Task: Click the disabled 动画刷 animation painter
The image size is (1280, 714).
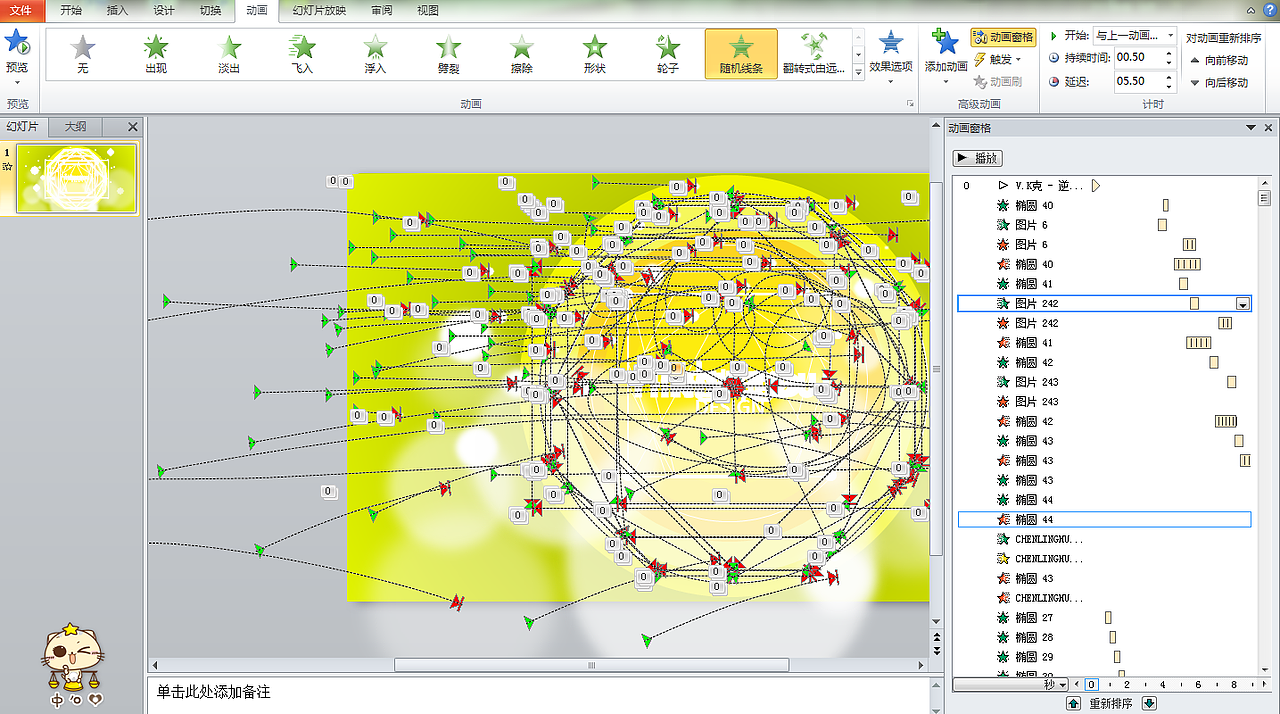Action: (x=998, y=81)
